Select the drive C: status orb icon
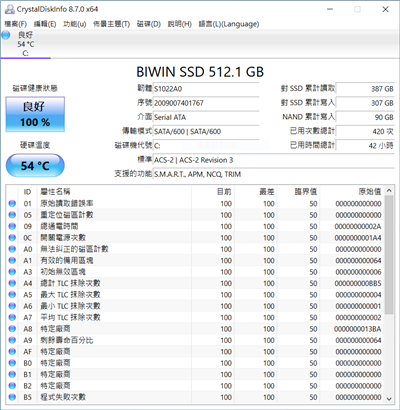Viewport: 400px width, 410px height. point(6,35)
